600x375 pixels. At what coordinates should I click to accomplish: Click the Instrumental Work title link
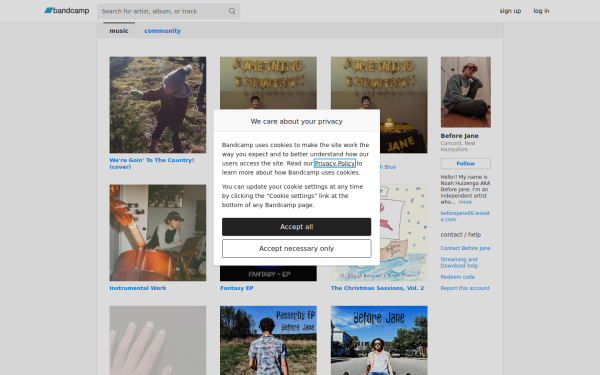(138, 288)
